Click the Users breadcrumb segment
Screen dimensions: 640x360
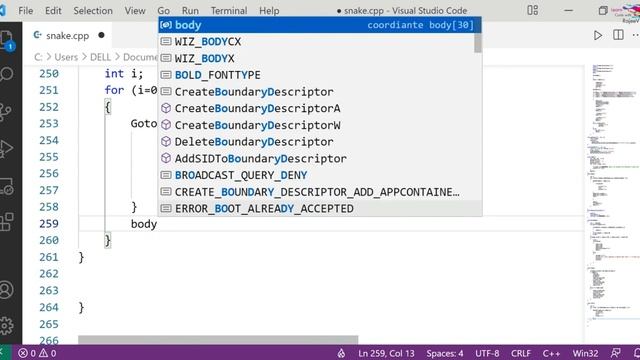[66, 57]
